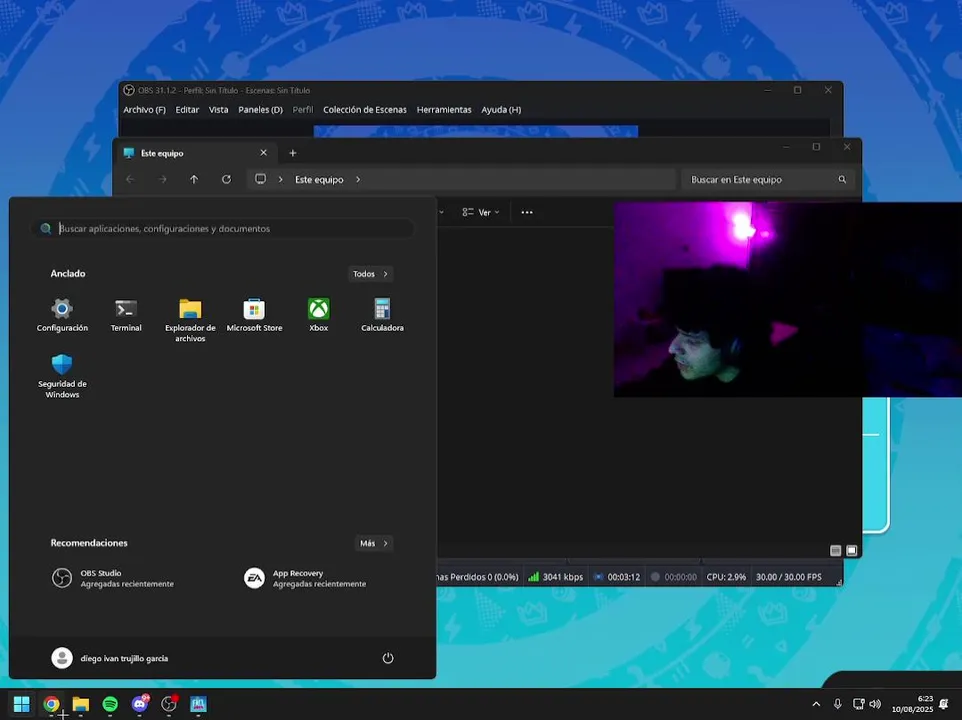Expand chevron after Este equipo in breadcrumb
The image size is (962, 720).
[x=358, y=180]
